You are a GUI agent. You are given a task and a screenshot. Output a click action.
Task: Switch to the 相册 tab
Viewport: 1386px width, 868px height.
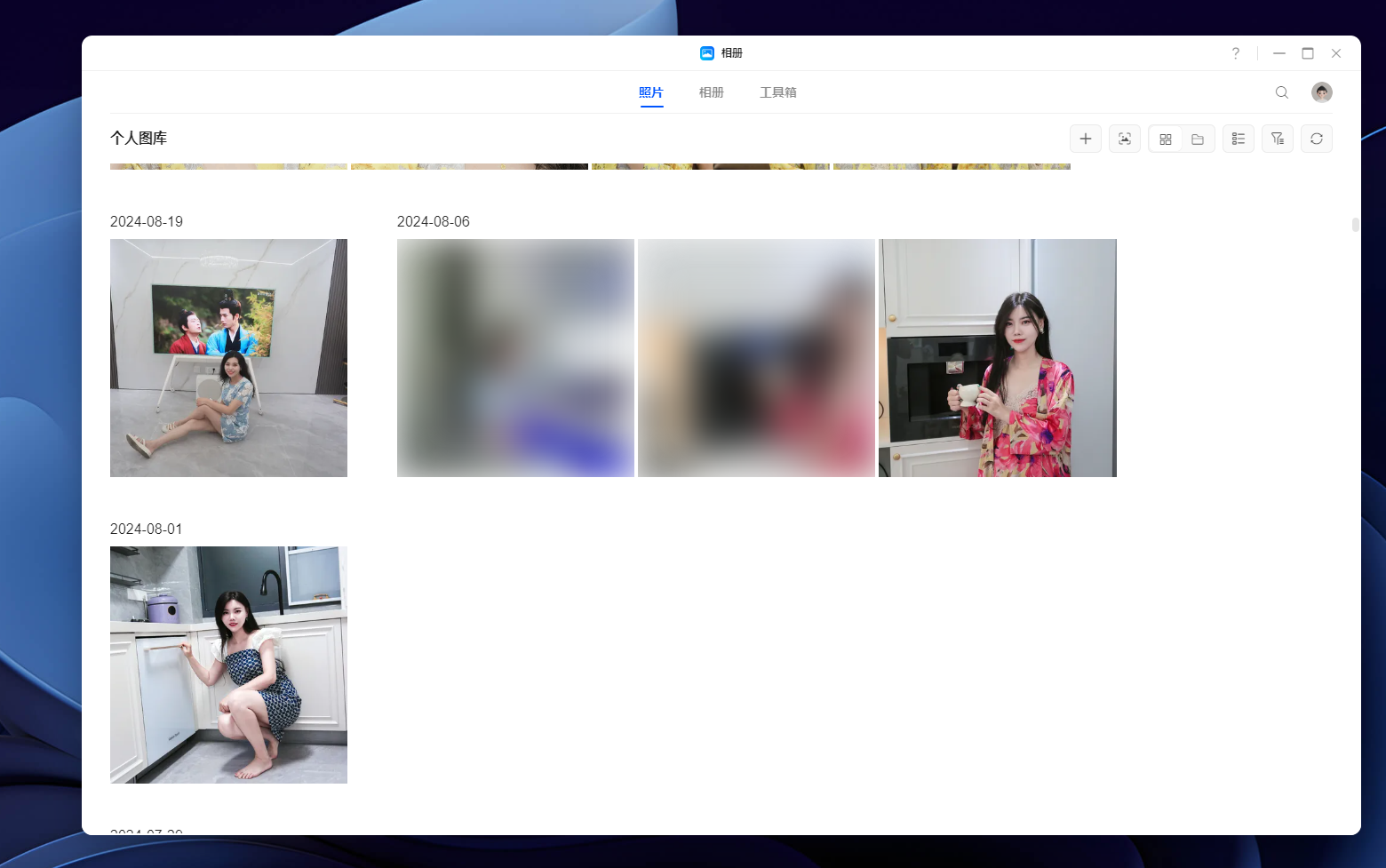711,92
